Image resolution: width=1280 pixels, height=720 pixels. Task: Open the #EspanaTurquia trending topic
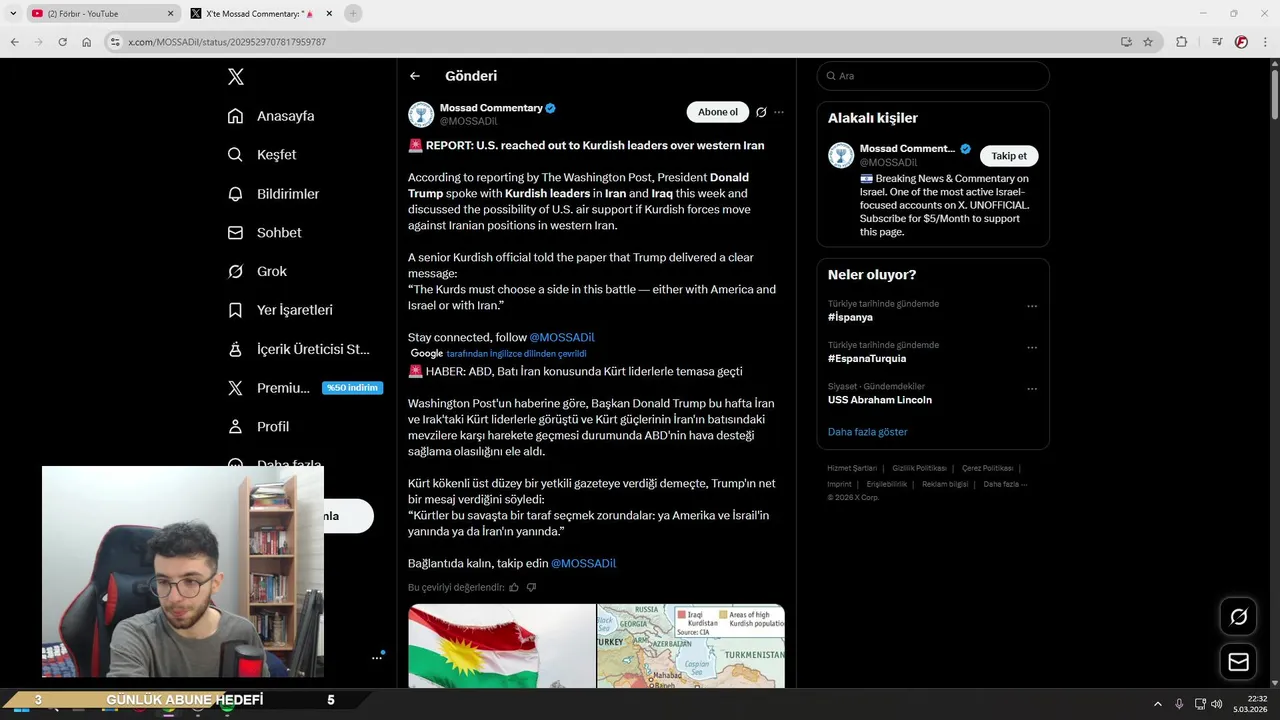(867, 358)
